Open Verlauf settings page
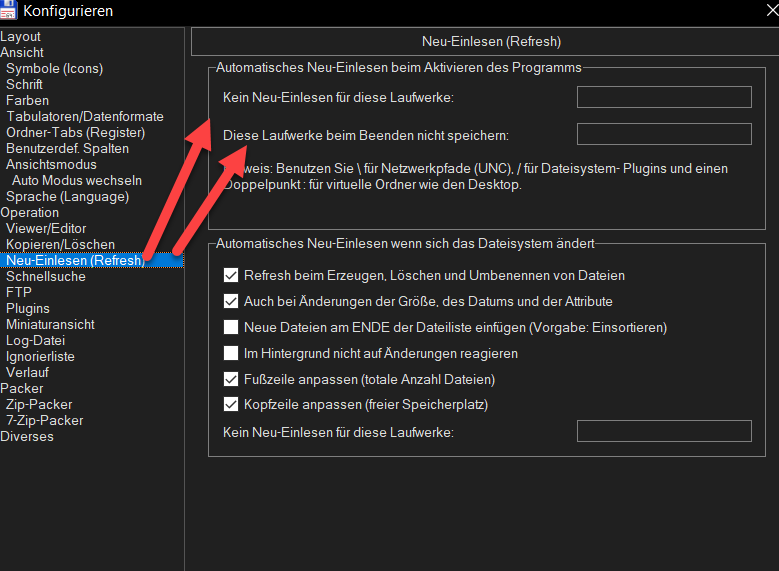Viewport: 779px width, 571px height. pyautogui.click(x=27, y=372)
